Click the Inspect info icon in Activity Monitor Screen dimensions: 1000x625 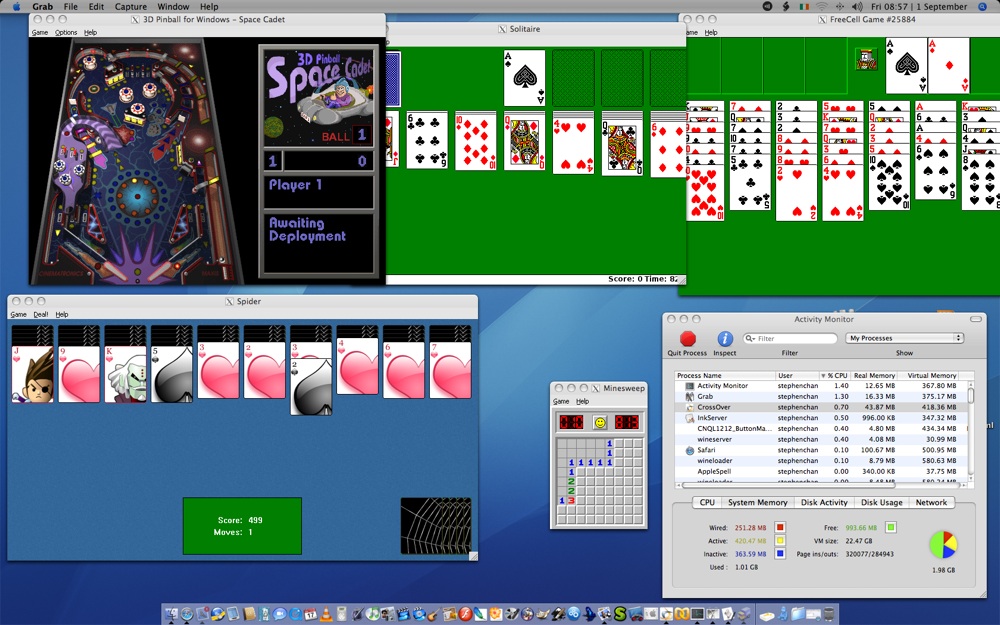[724, 338]
